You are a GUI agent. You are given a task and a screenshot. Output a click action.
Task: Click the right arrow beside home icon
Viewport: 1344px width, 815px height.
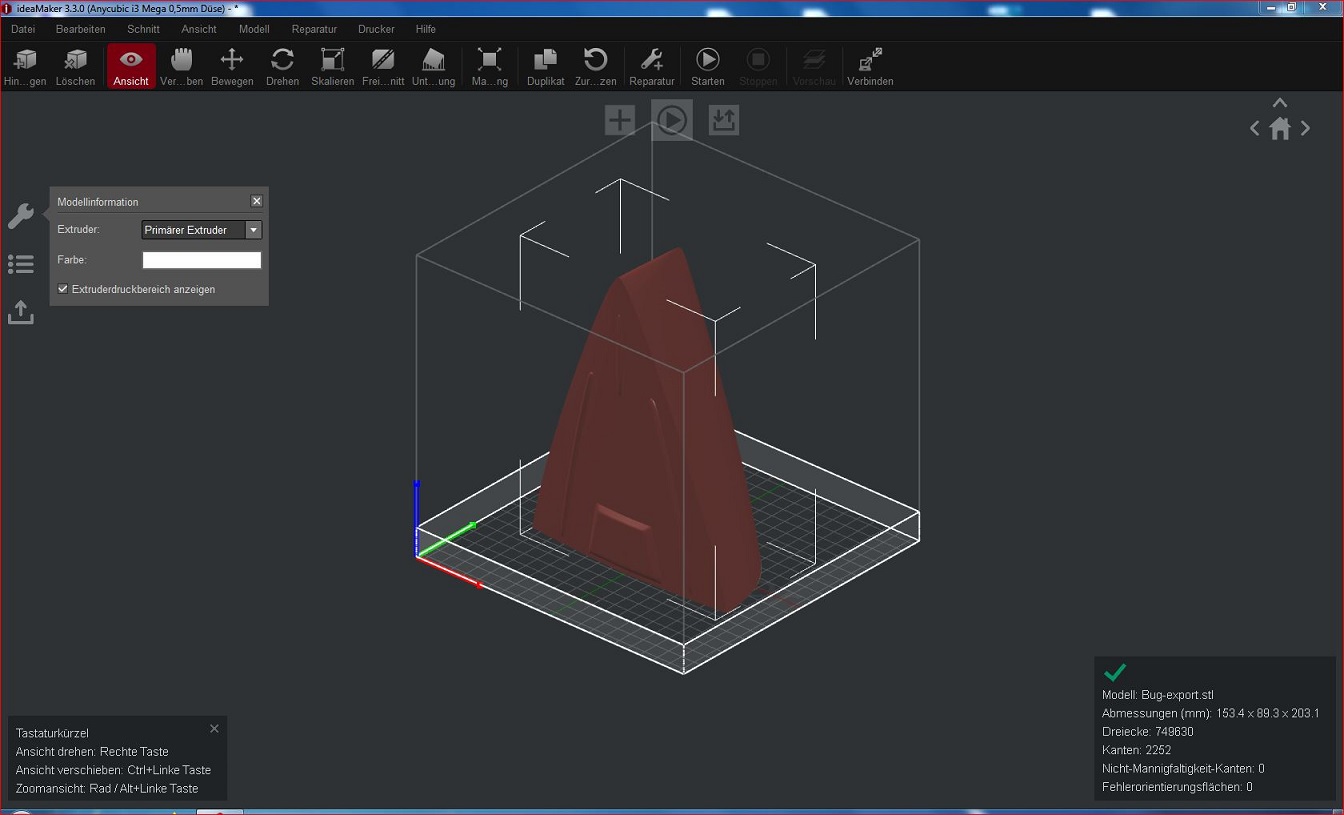(x=1306, y=129)
